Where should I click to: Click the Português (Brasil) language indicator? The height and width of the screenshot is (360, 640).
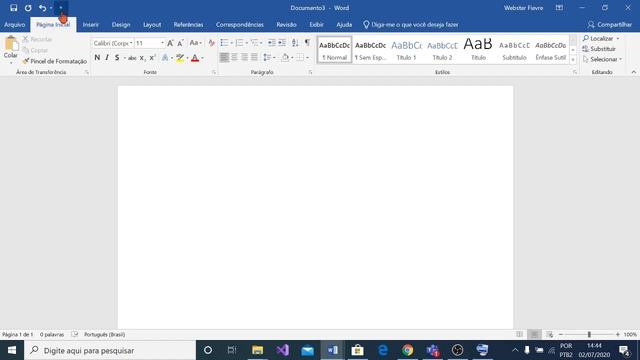click(x=104, y=334)
